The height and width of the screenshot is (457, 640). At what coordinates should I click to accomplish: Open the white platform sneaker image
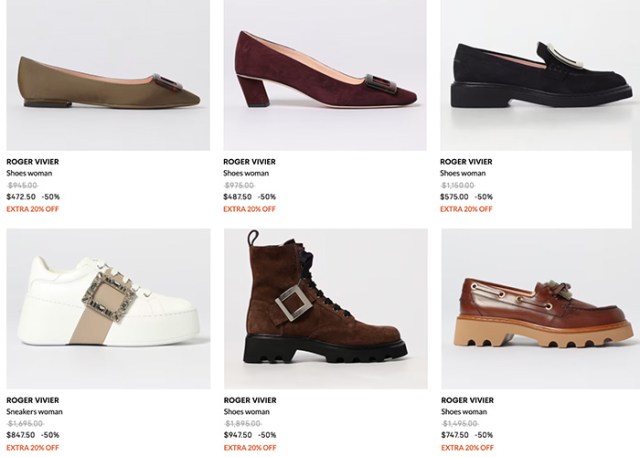pos(107,308)
